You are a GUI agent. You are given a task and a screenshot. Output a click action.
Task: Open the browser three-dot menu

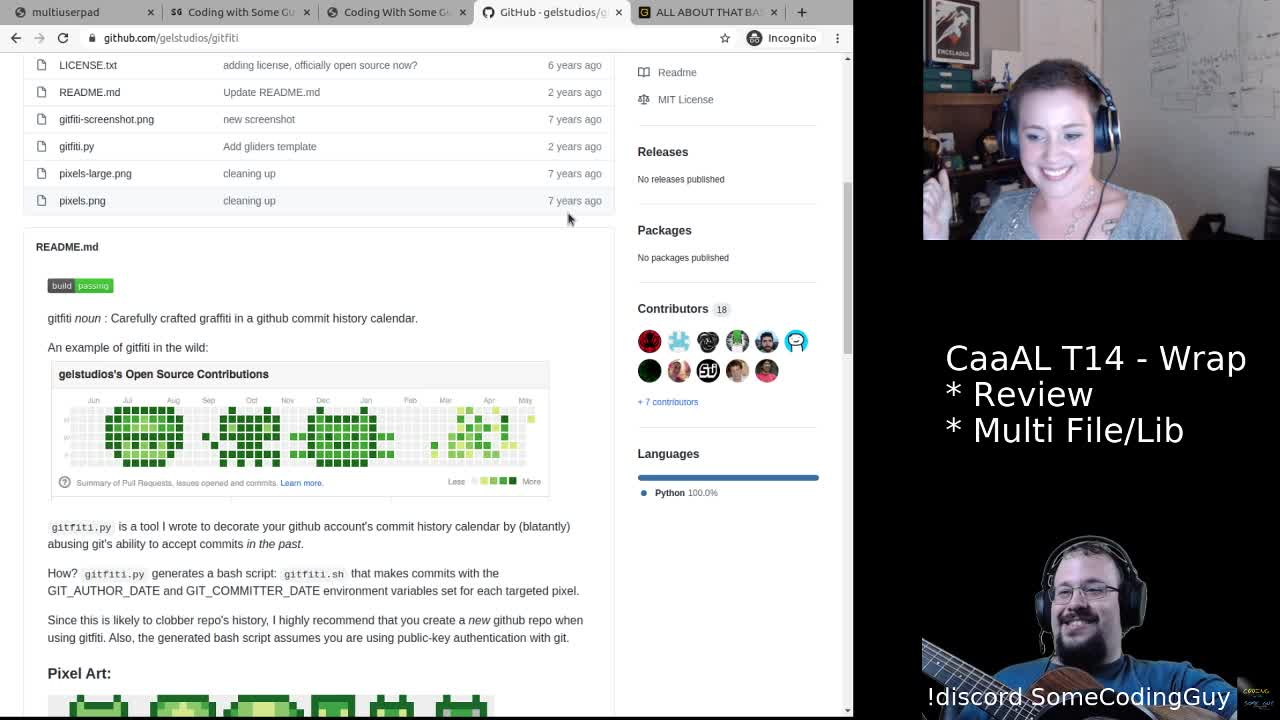pos(837,38)
